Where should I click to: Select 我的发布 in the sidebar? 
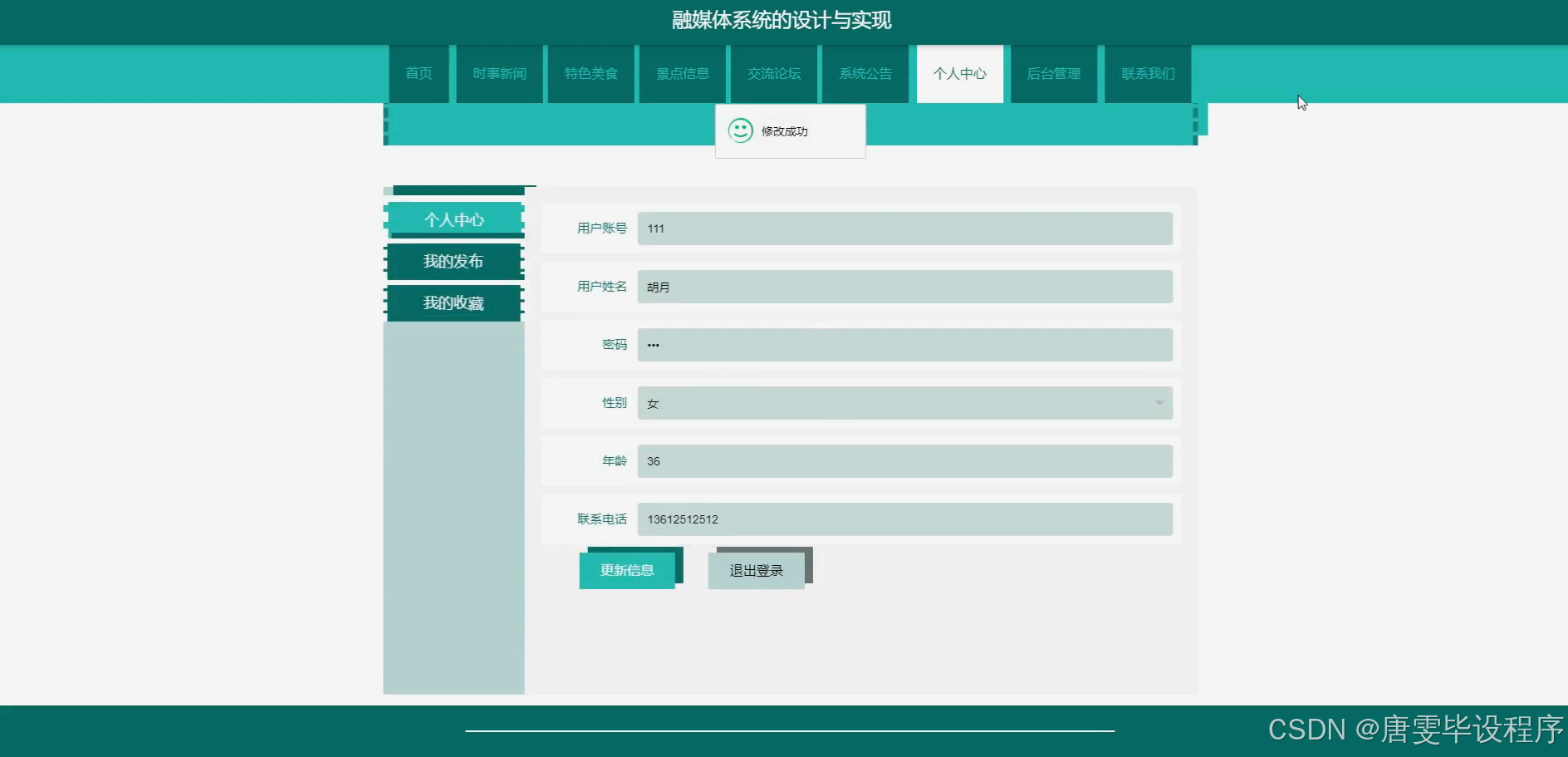coord(453,261)
